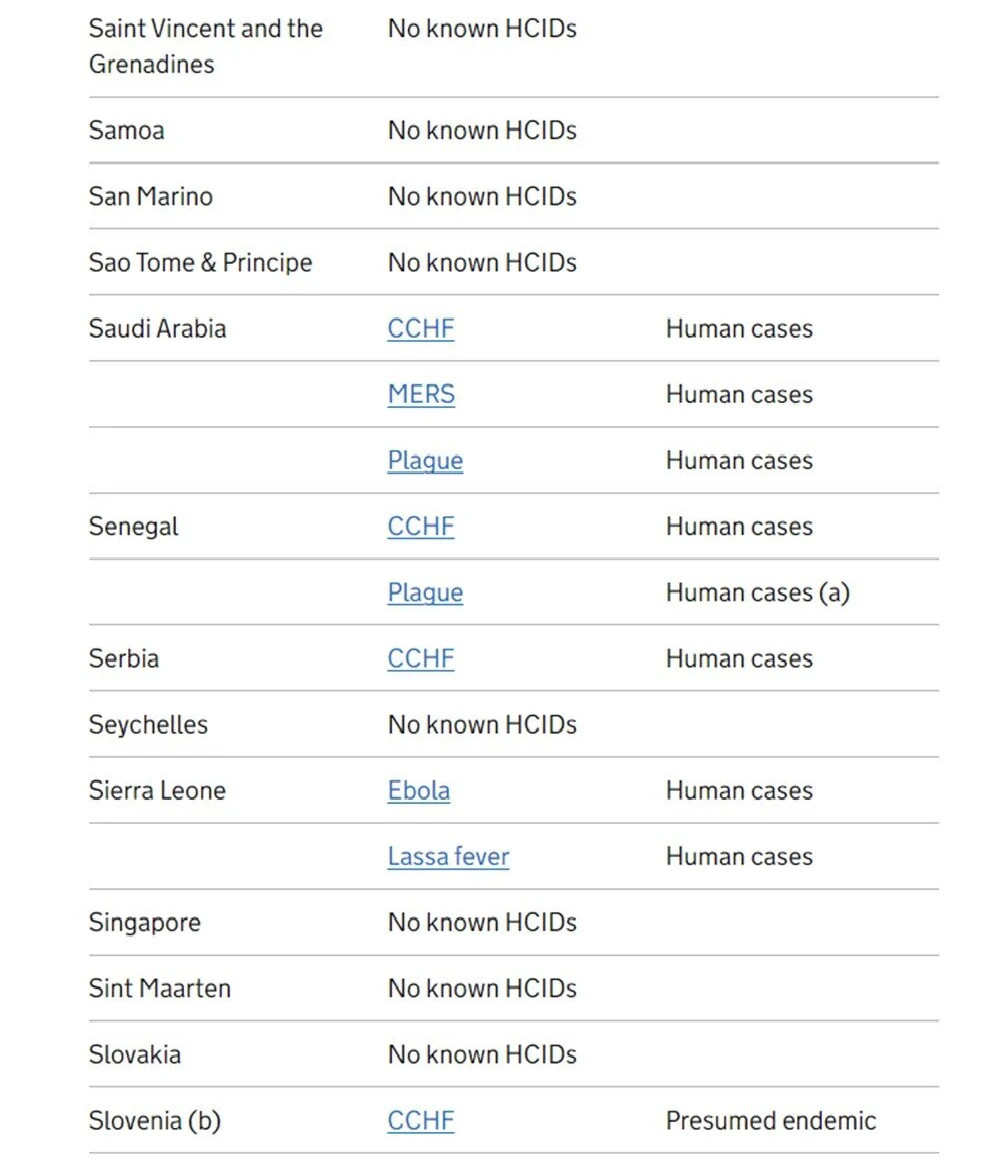Open the Plague link marked Human cases (a)
1000x1168 pixels.
pos(425,592)
